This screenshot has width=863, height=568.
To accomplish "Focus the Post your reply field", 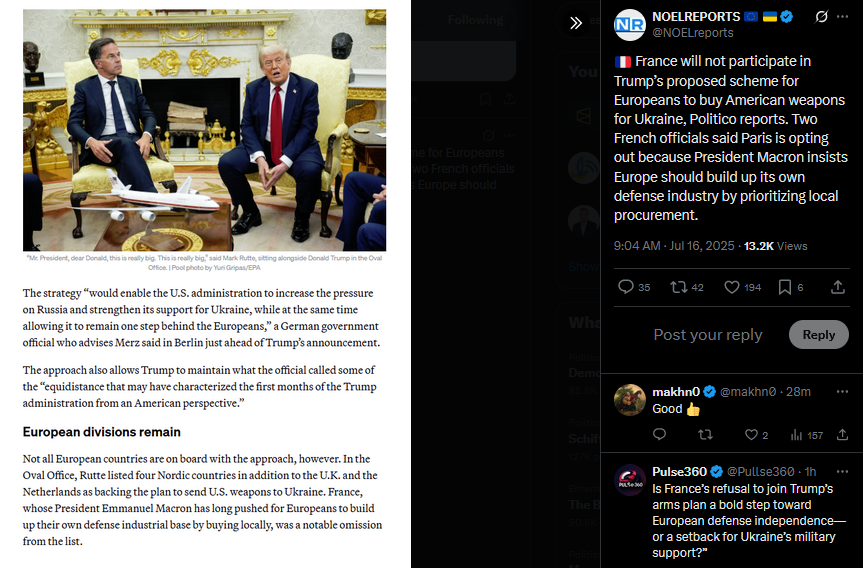I will point(708,335).
